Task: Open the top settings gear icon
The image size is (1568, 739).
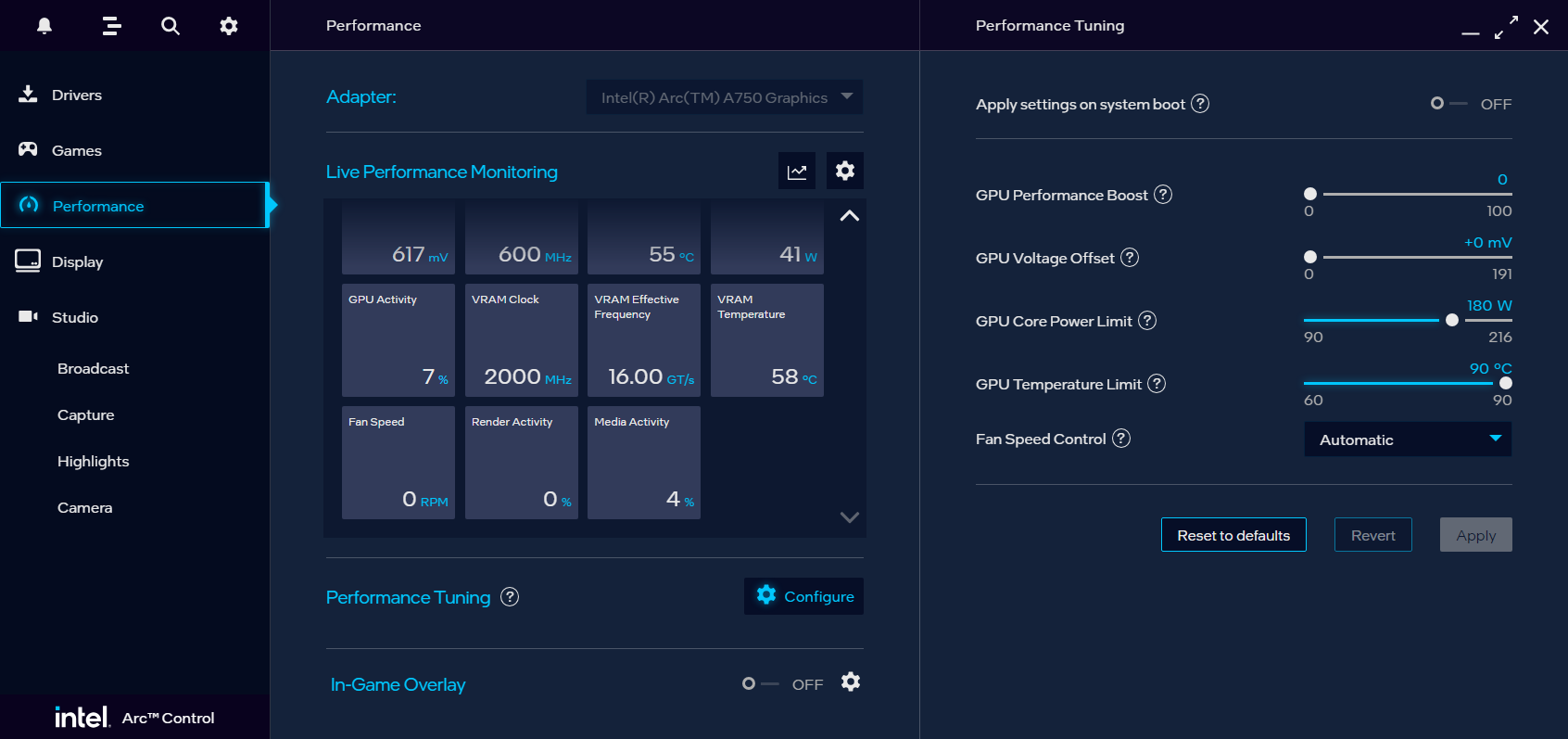Action: pyautogui.click(x=229, y=26)
